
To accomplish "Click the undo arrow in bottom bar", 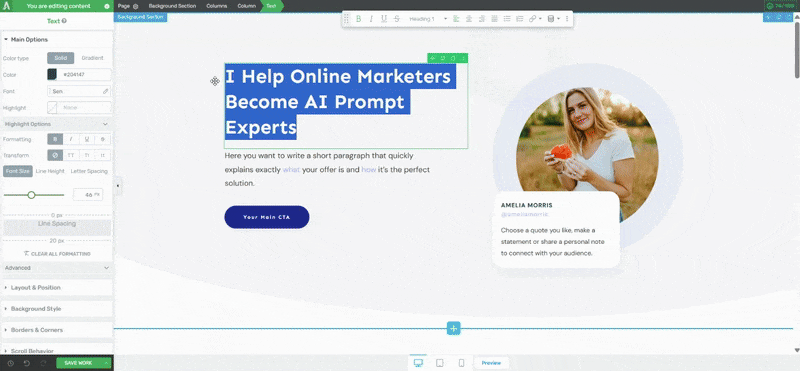I will coord(27,363).
